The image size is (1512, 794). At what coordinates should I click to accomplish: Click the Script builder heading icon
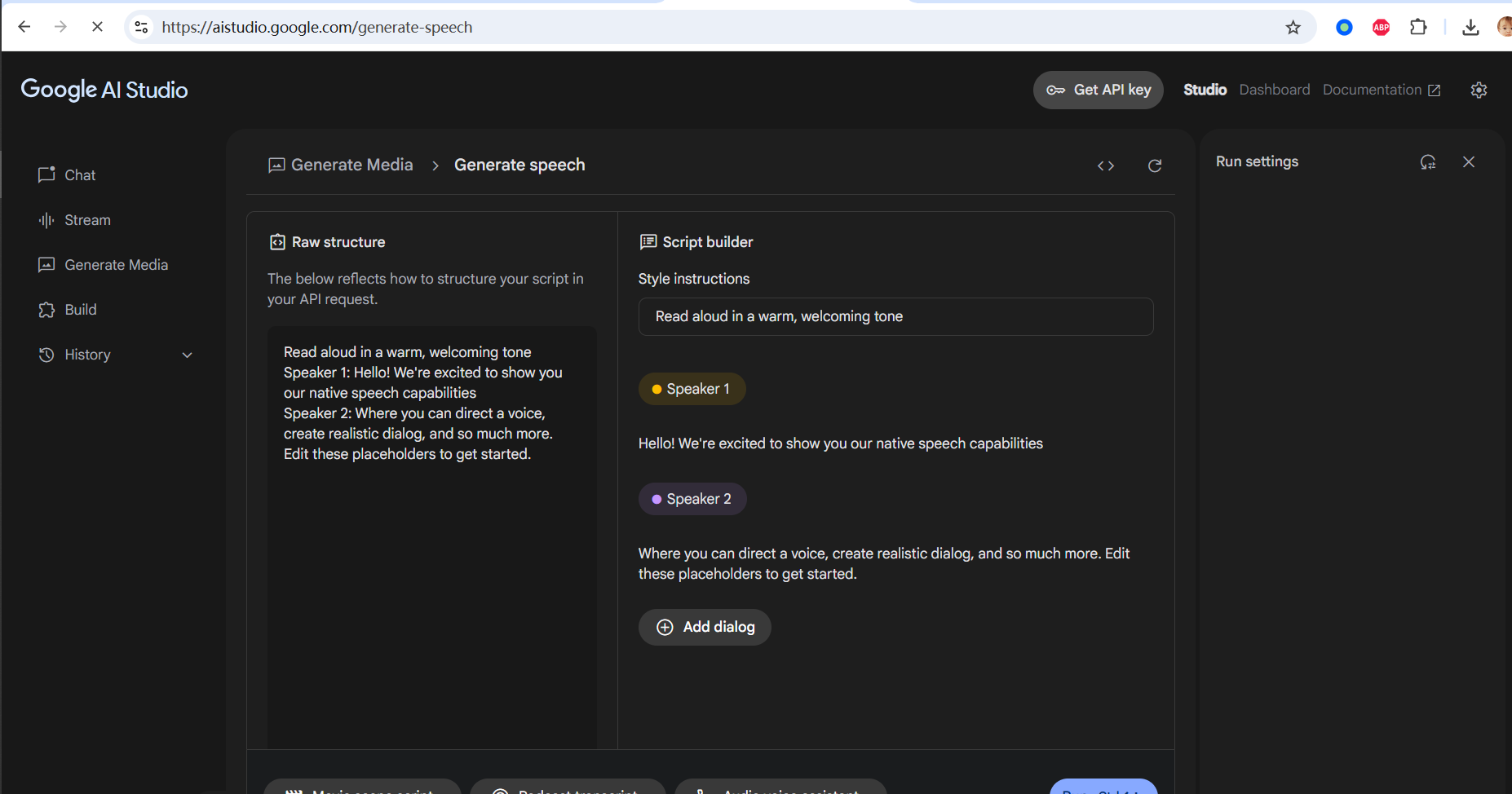click(648, 242)
